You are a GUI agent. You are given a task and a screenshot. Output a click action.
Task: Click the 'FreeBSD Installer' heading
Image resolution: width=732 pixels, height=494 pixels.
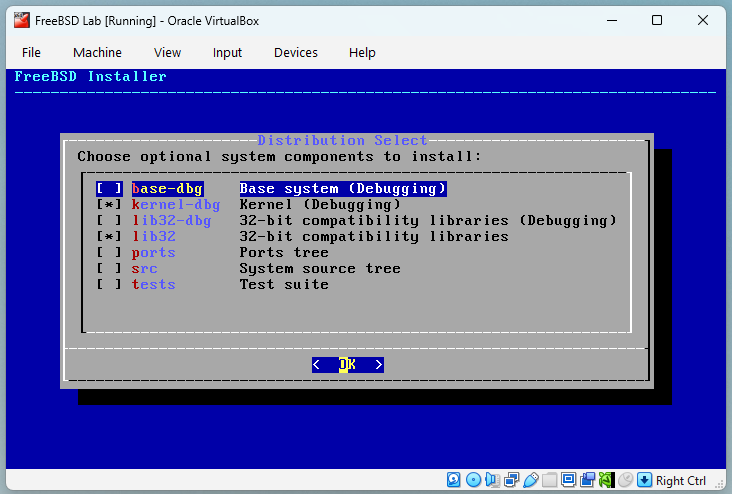(91, 76)
